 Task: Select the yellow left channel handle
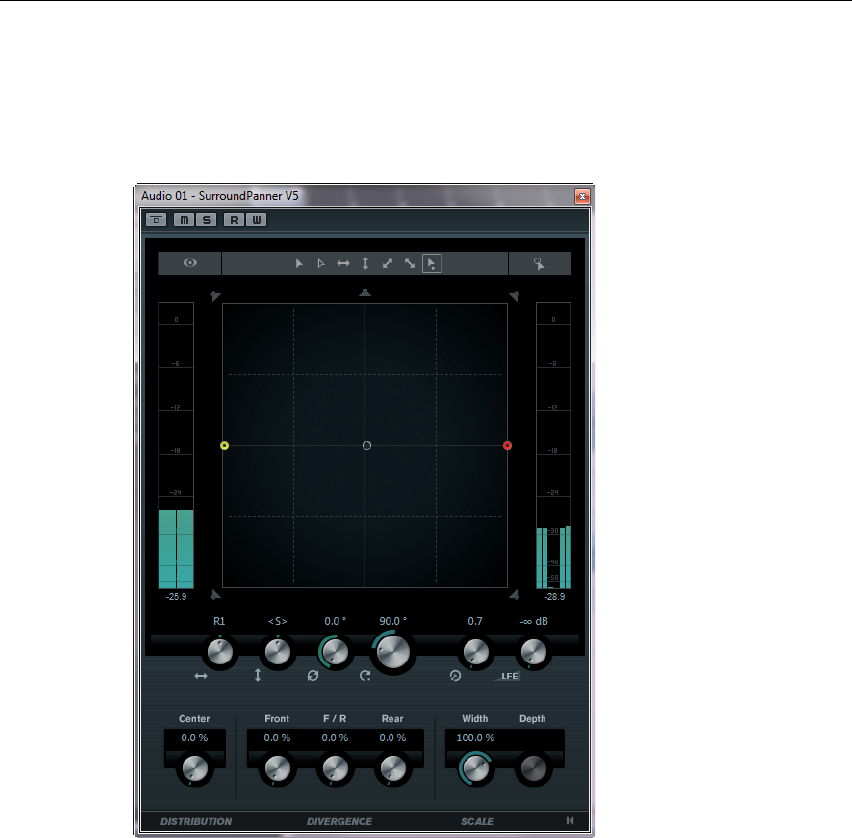(224, 446)
